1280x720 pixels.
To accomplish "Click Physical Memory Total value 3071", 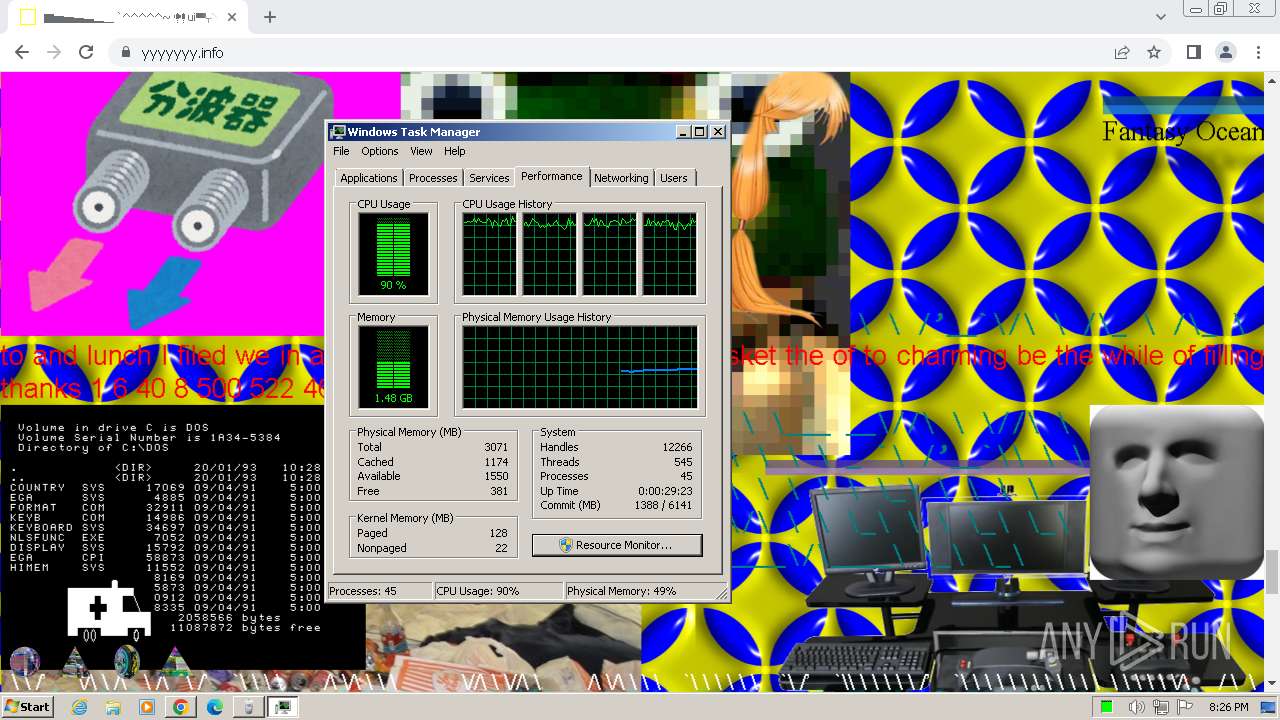I will point(496,447).
